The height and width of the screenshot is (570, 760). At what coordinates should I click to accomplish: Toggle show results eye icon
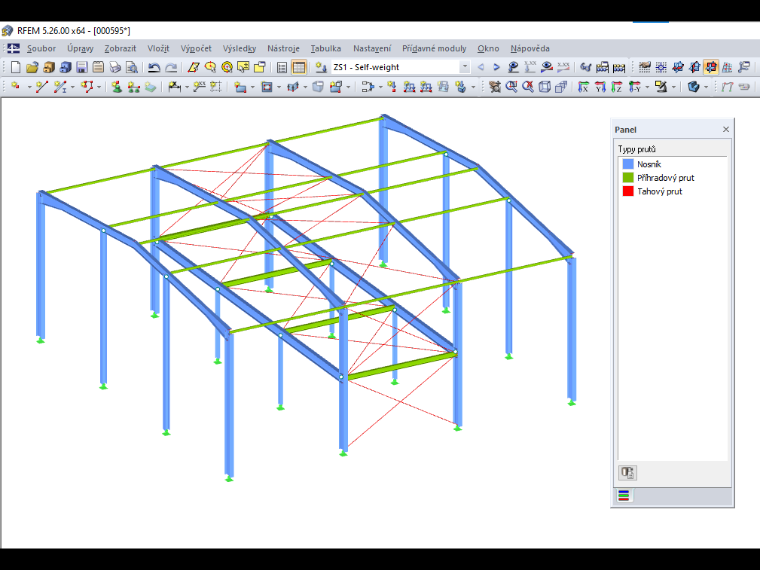547,67
